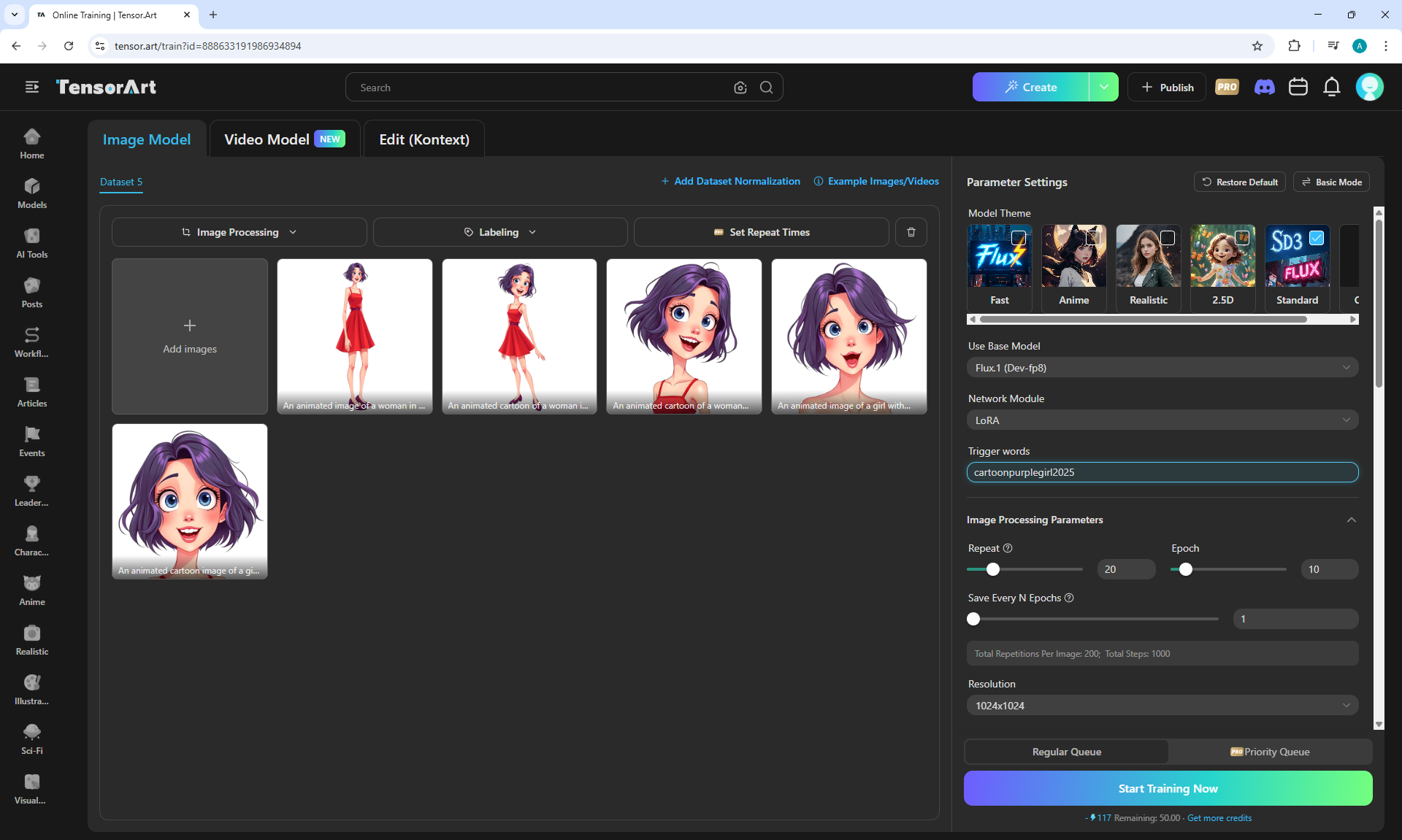This screenshot has height=840, width=1402.
Task: Uncheck the Standard model theme checkbox
Action: click(x=1316, y=238)
